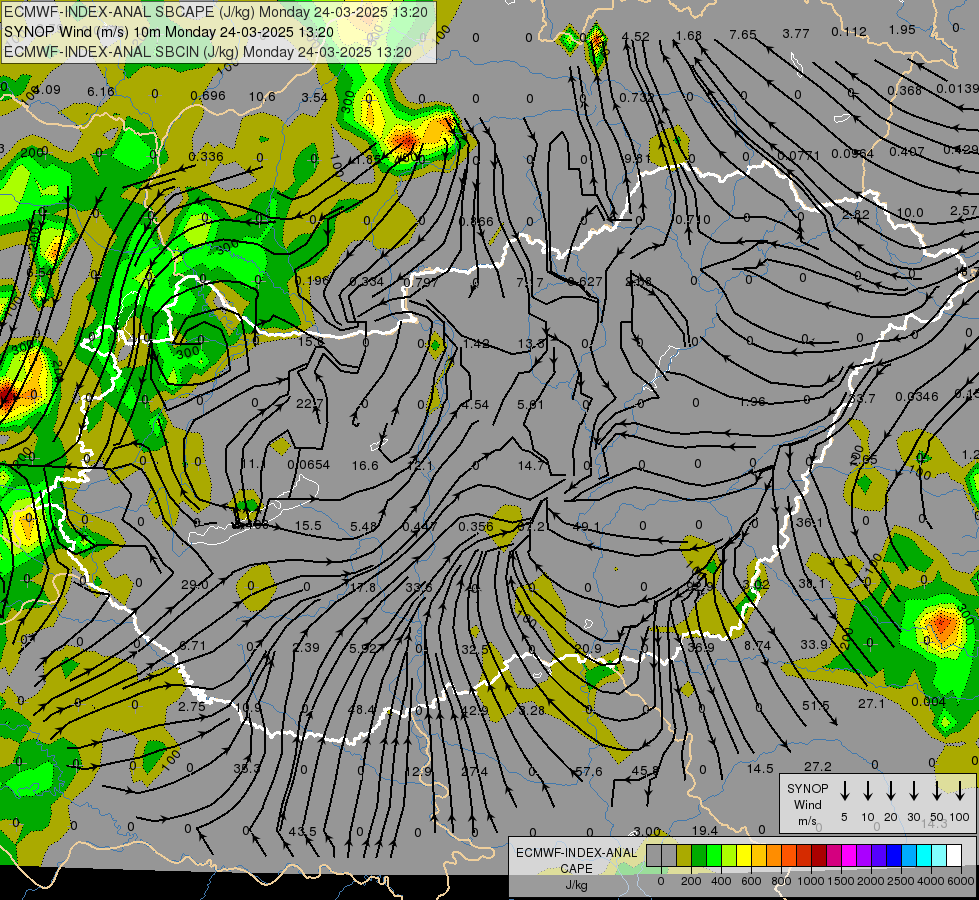
Task: Pick the olive CAPE legend swatch
Action: 684,855
